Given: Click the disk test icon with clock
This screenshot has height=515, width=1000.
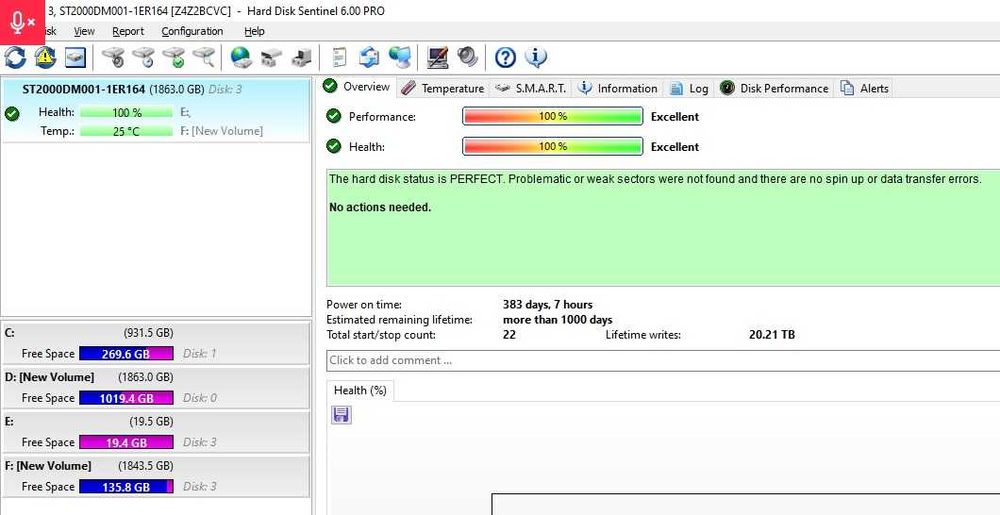Looking at the screenshot, I should click(143, 57).
